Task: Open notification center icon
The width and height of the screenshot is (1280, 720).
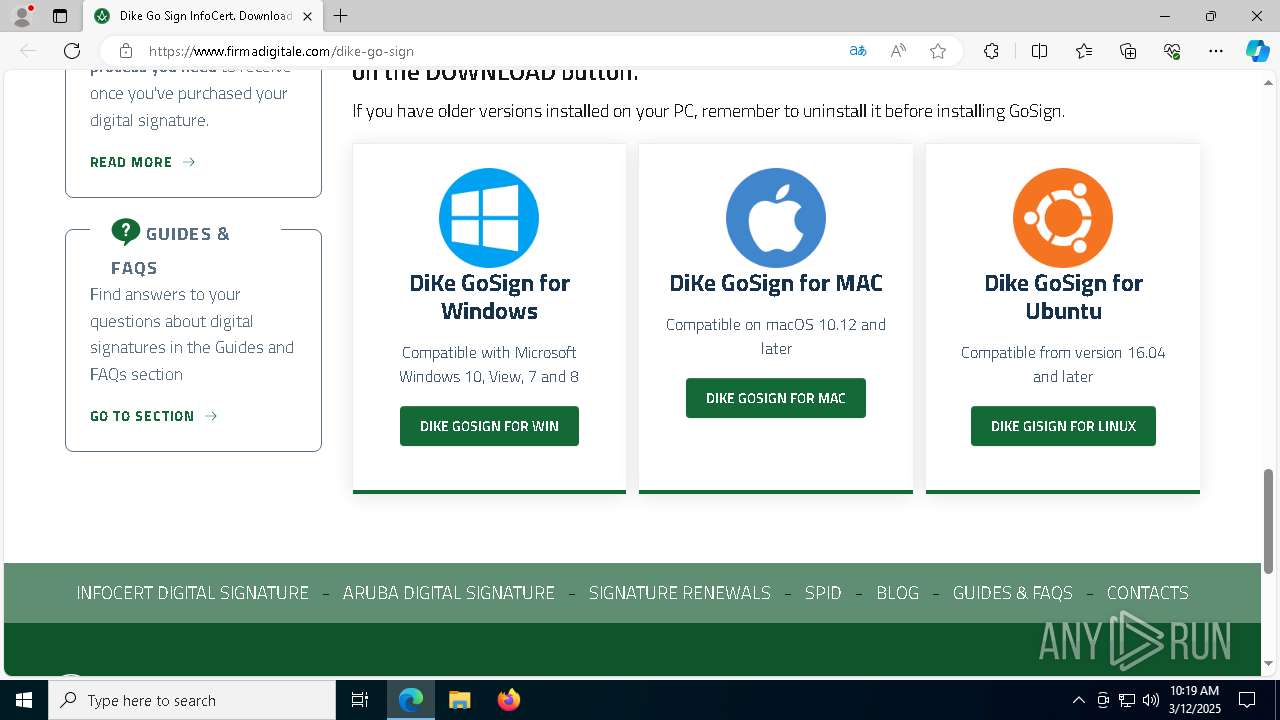Action: [1247, 700]
